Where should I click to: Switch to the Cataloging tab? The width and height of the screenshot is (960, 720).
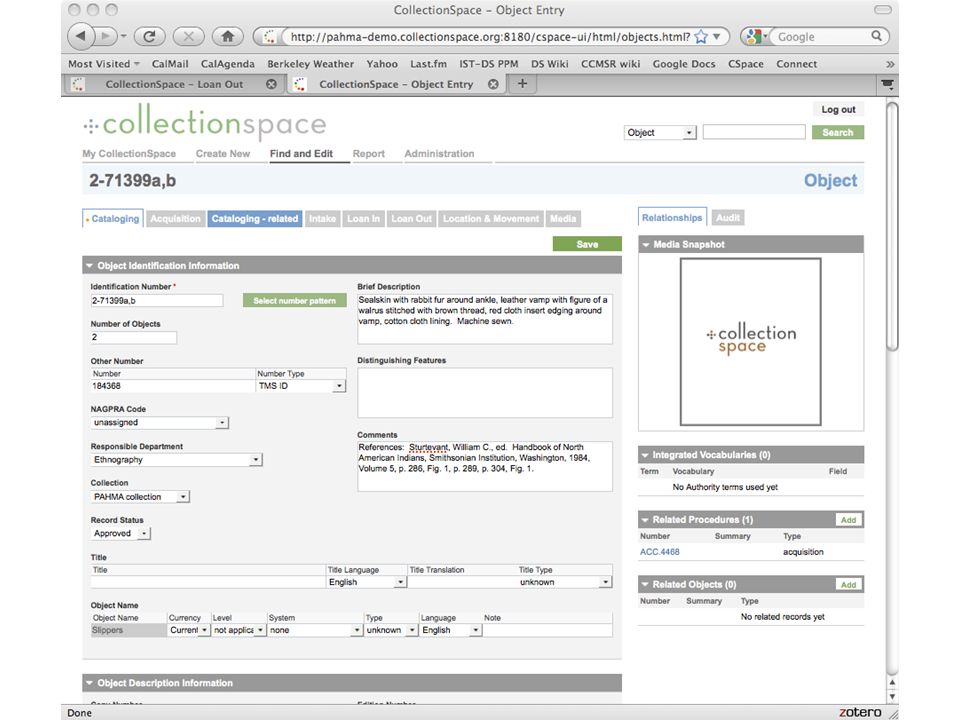pyautogui.click(x=113, y=219)
